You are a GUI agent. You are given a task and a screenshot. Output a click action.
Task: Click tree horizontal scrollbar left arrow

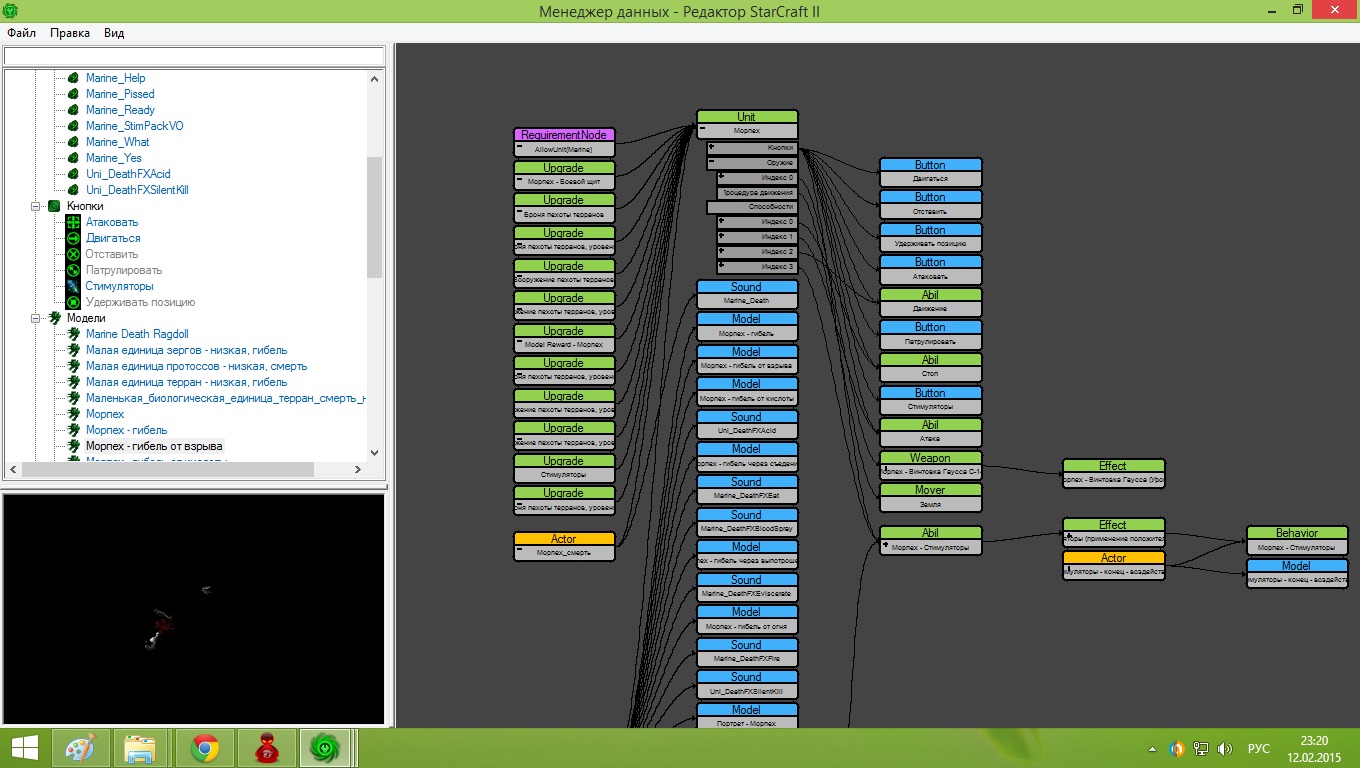point(13,469)
